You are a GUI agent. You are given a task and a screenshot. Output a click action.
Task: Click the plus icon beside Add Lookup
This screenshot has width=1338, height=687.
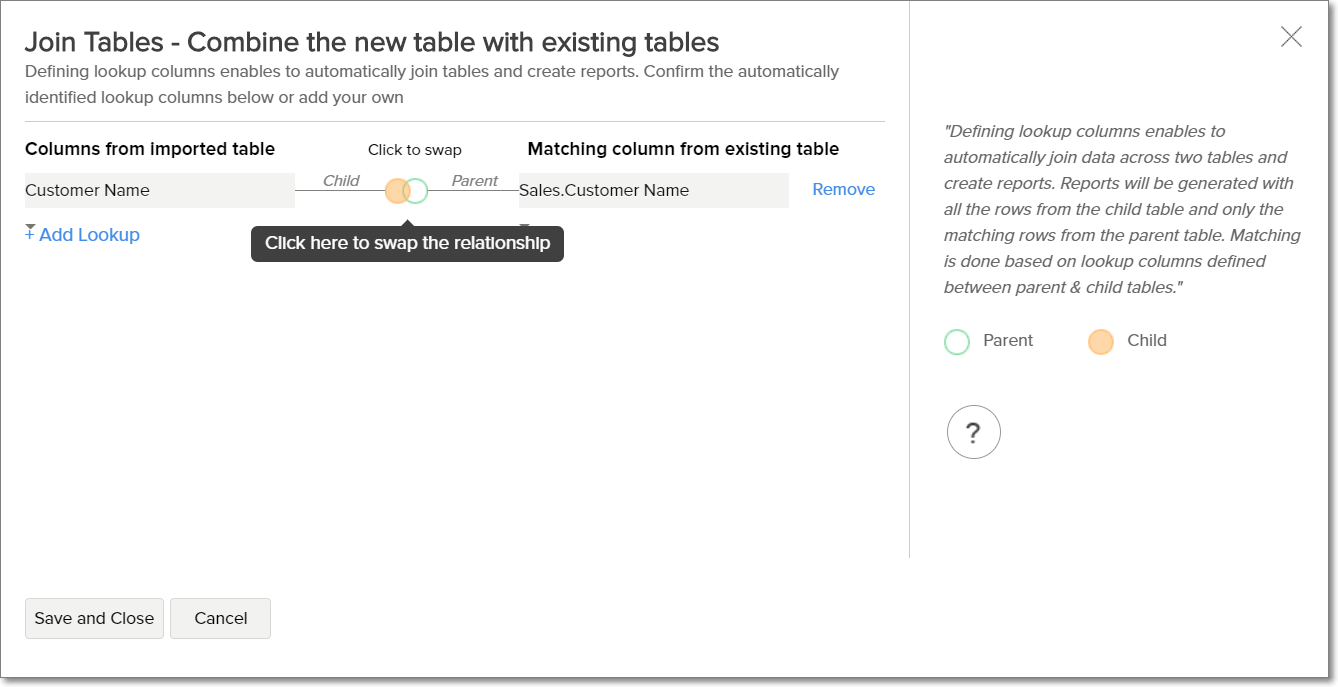point(30,234)
